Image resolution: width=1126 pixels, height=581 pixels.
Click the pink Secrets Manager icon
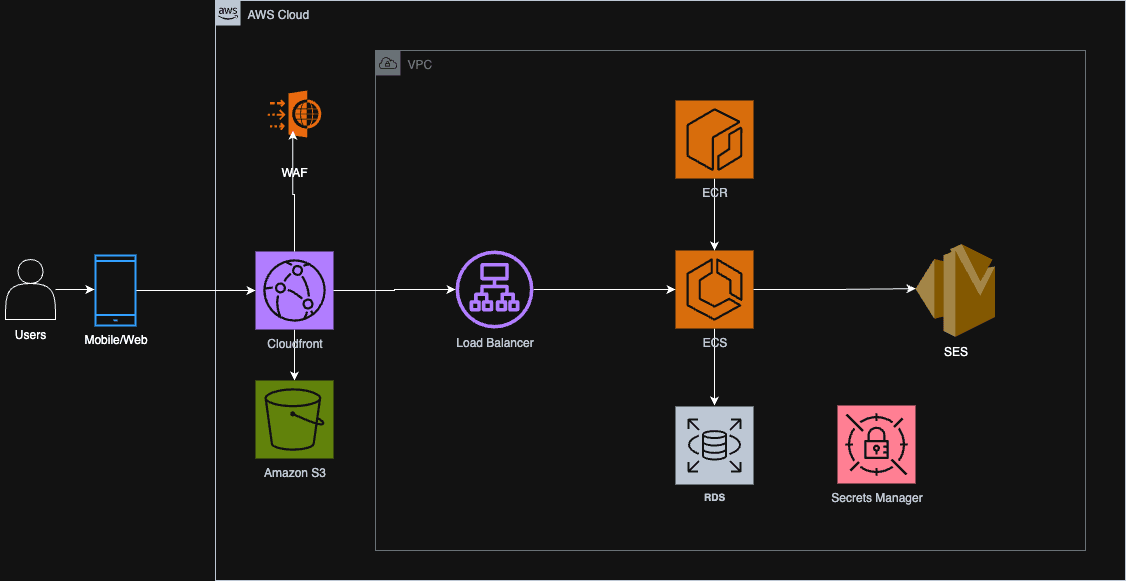pyautogui.click(x=876, y=445)
